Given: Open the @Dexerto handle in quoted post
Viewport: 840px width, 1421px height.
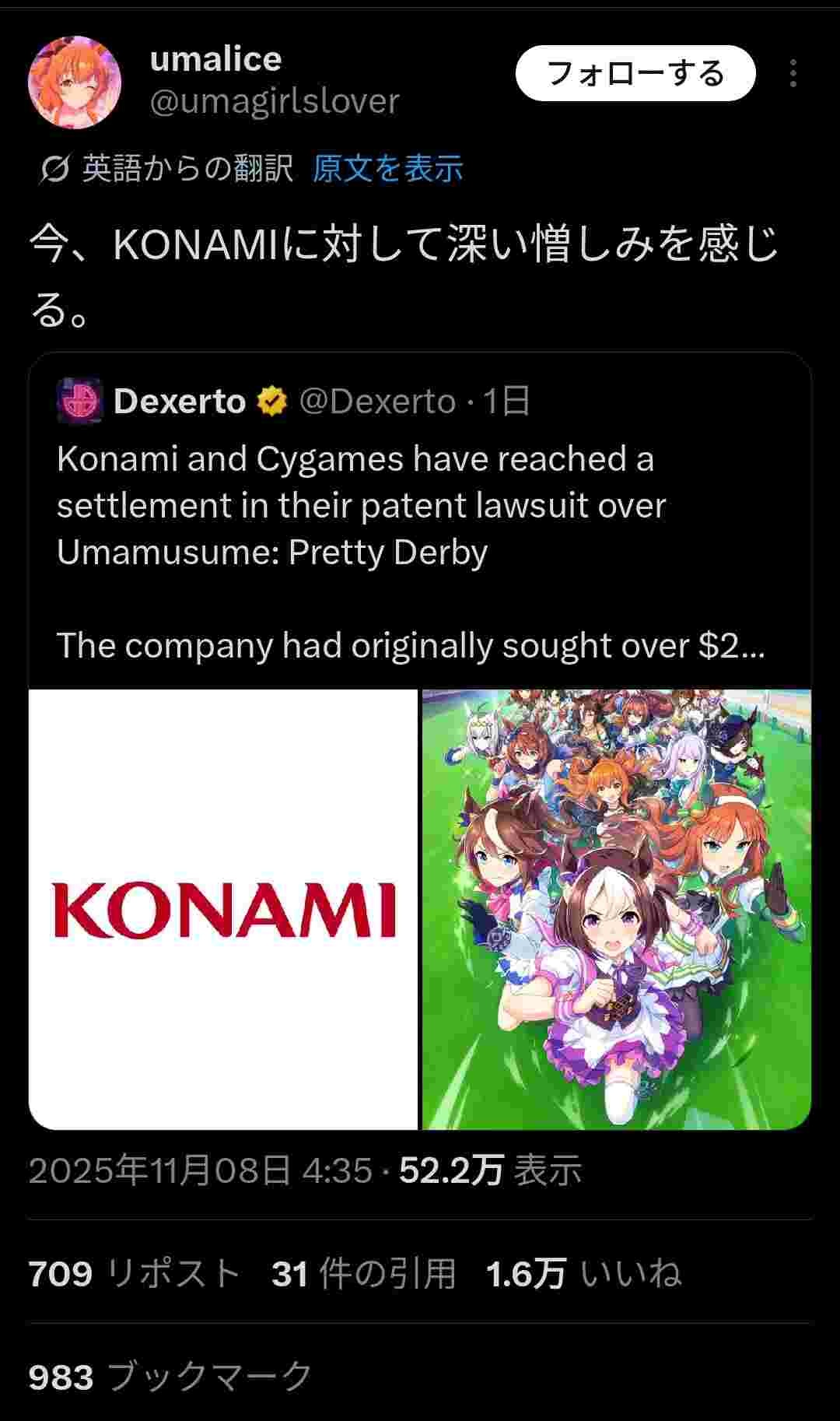Looking at the screenshot, I should coord(377,402).
